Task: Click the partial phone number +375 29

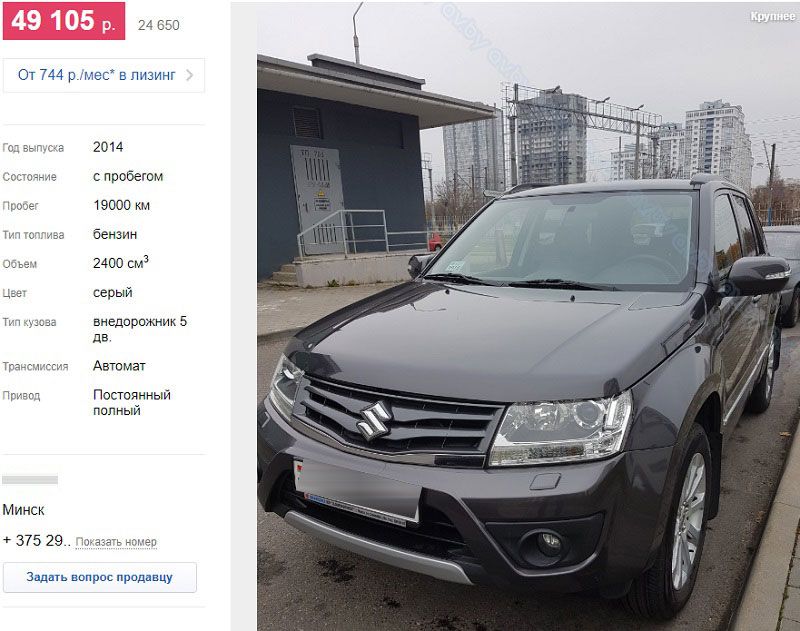Action: (36, 541)
